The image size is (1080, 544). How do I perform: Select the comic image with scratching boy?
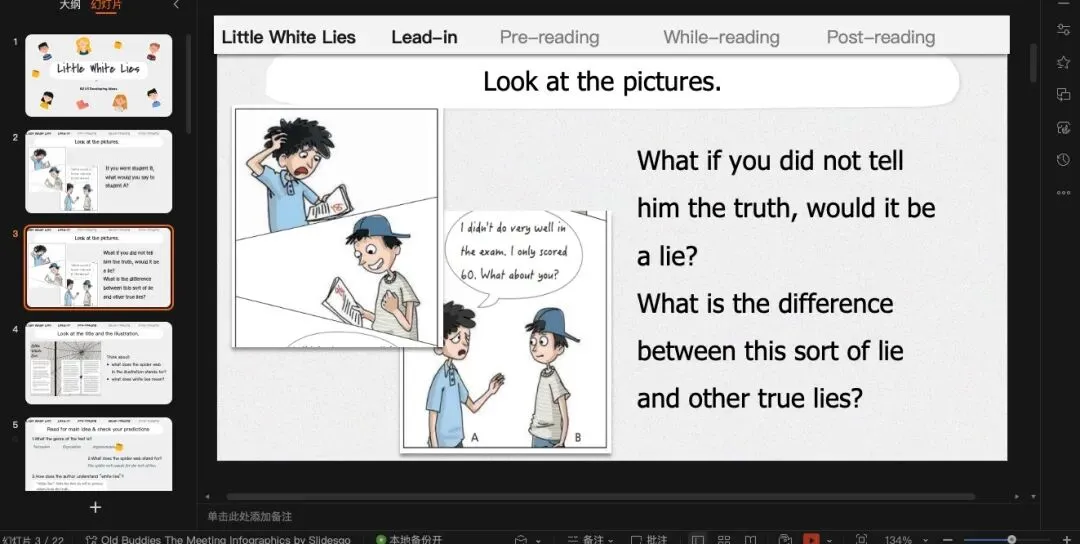[x=336, y=227]
